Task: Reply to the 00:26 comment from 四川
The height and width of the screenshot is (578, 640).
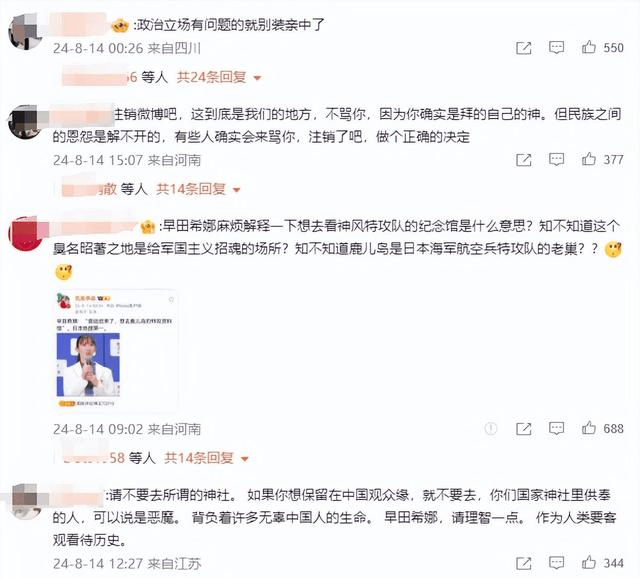Action: 556,48
